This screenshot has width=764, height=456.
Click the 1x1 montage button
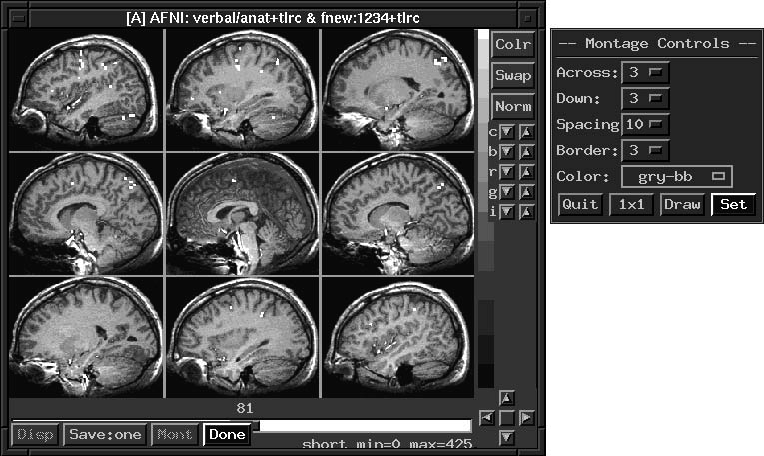pos(631,204)
